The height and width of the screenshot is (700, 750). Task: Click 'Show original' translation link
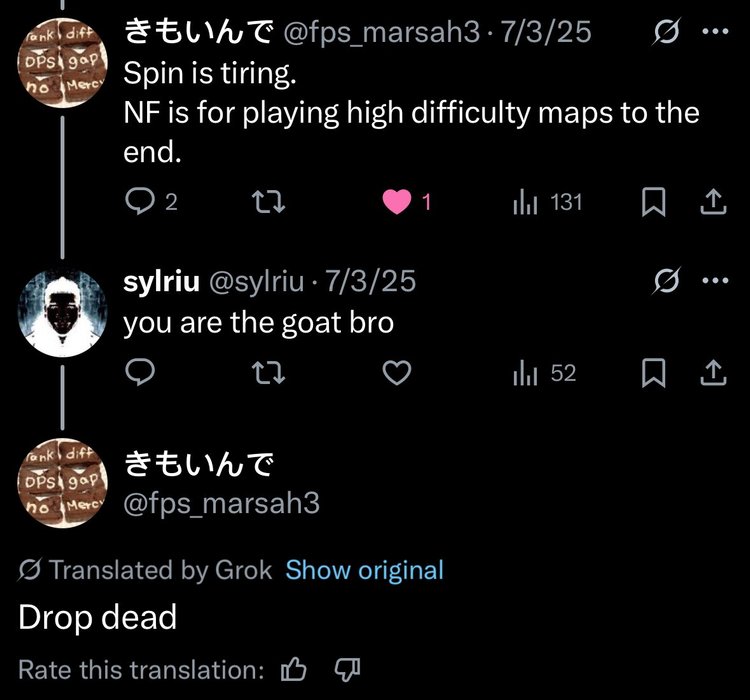364,570
